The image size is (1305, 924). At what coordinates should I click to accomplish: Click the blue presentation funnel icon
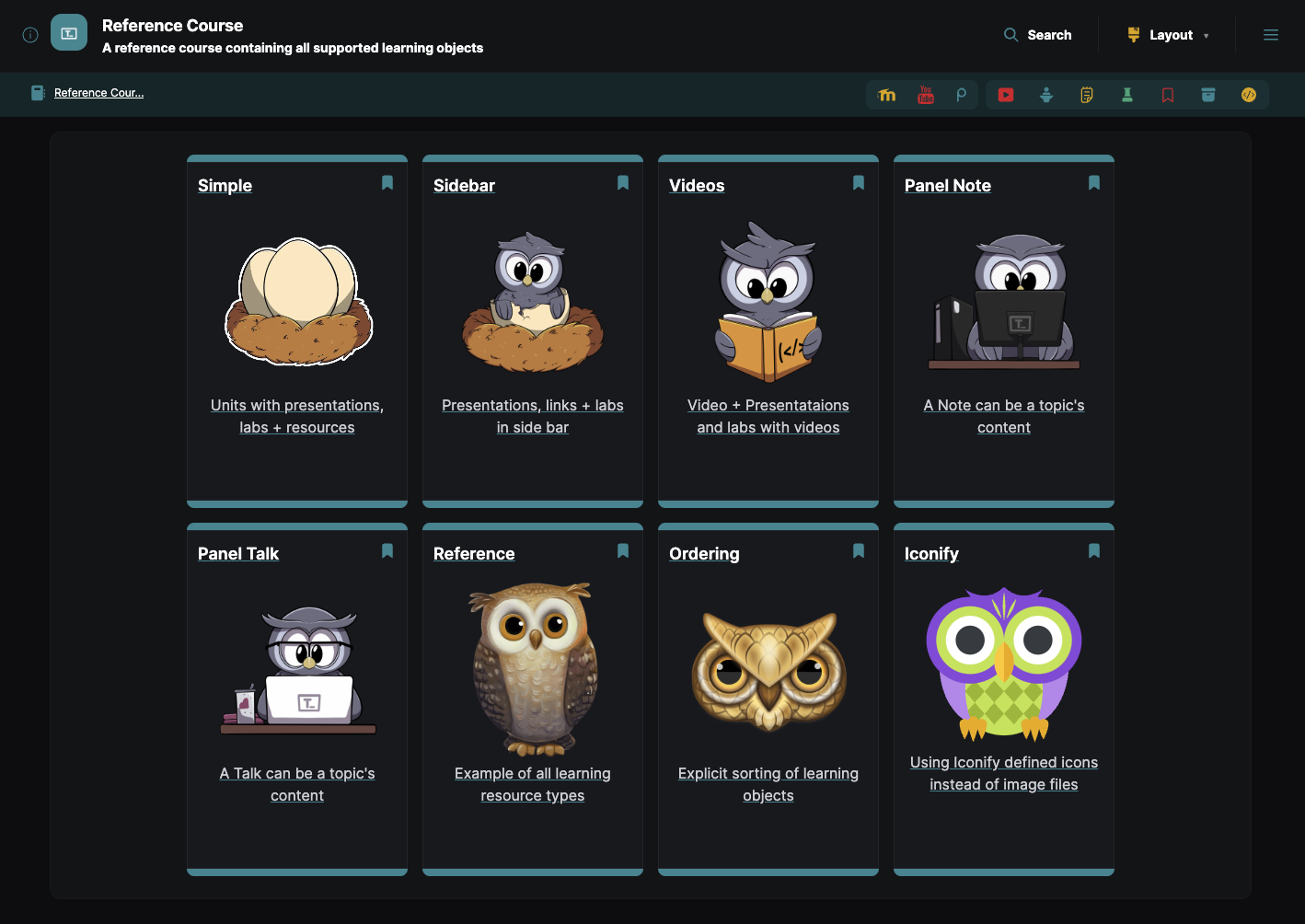coord(1046,94)
